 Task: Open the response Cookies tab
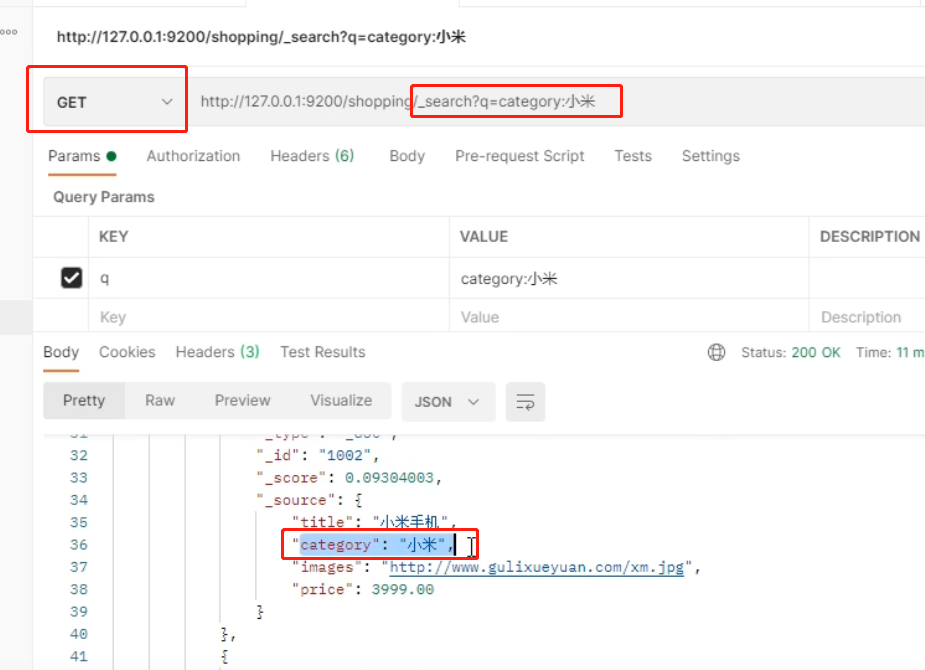127,352
